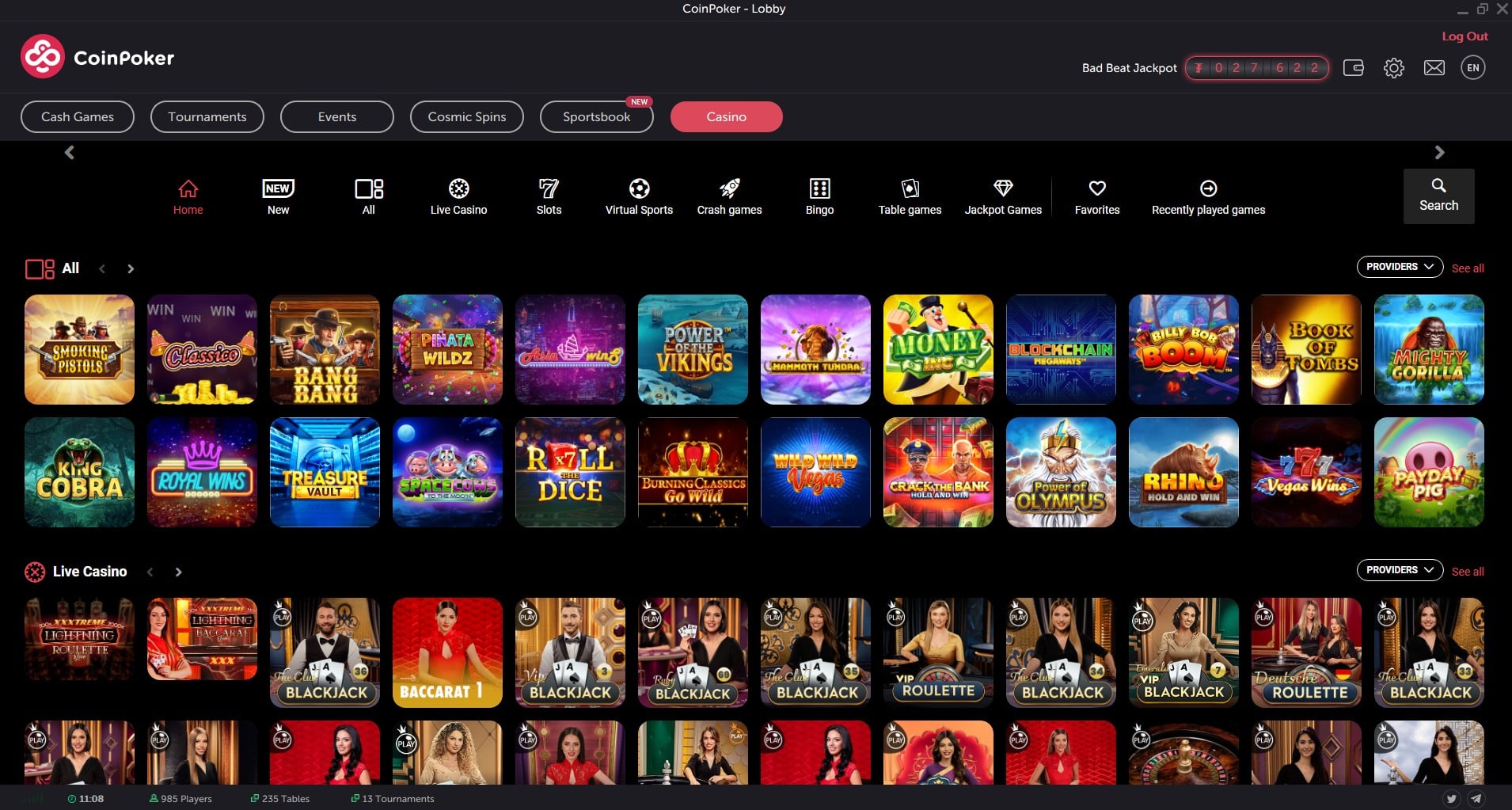Open Crash games rocket icon

point(730,188)
